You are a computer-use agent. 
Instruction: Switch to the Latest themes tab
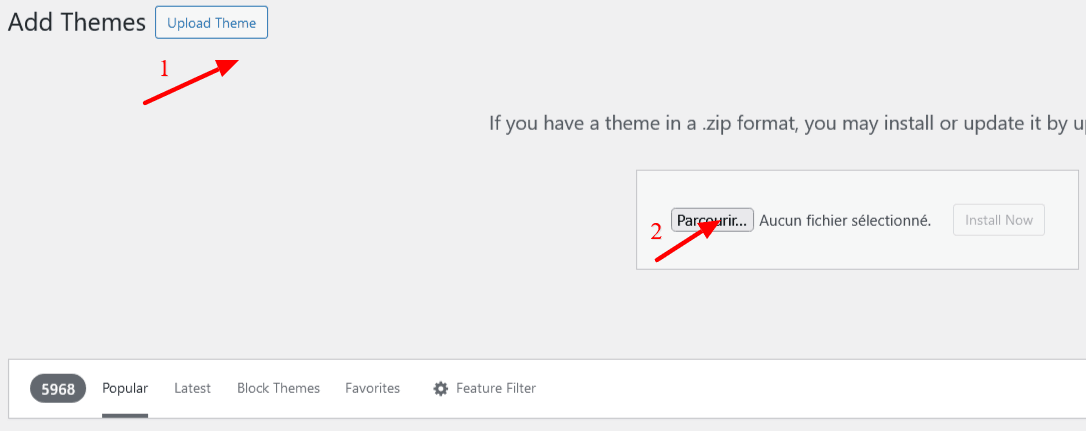click(193, 388)
